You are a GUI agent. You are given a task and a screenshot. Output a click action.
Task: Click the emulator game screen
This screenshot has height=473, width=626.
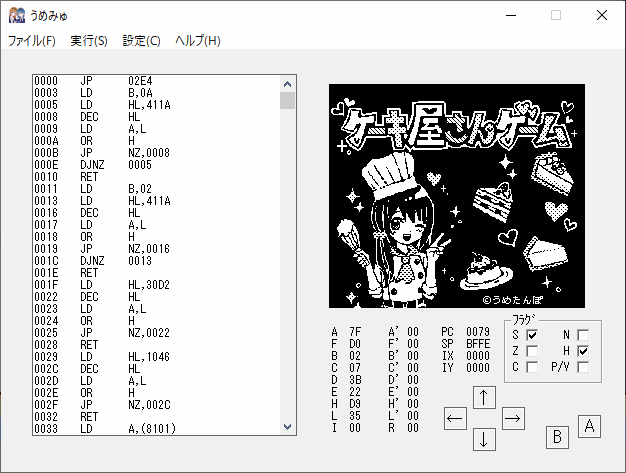[457, 196]
